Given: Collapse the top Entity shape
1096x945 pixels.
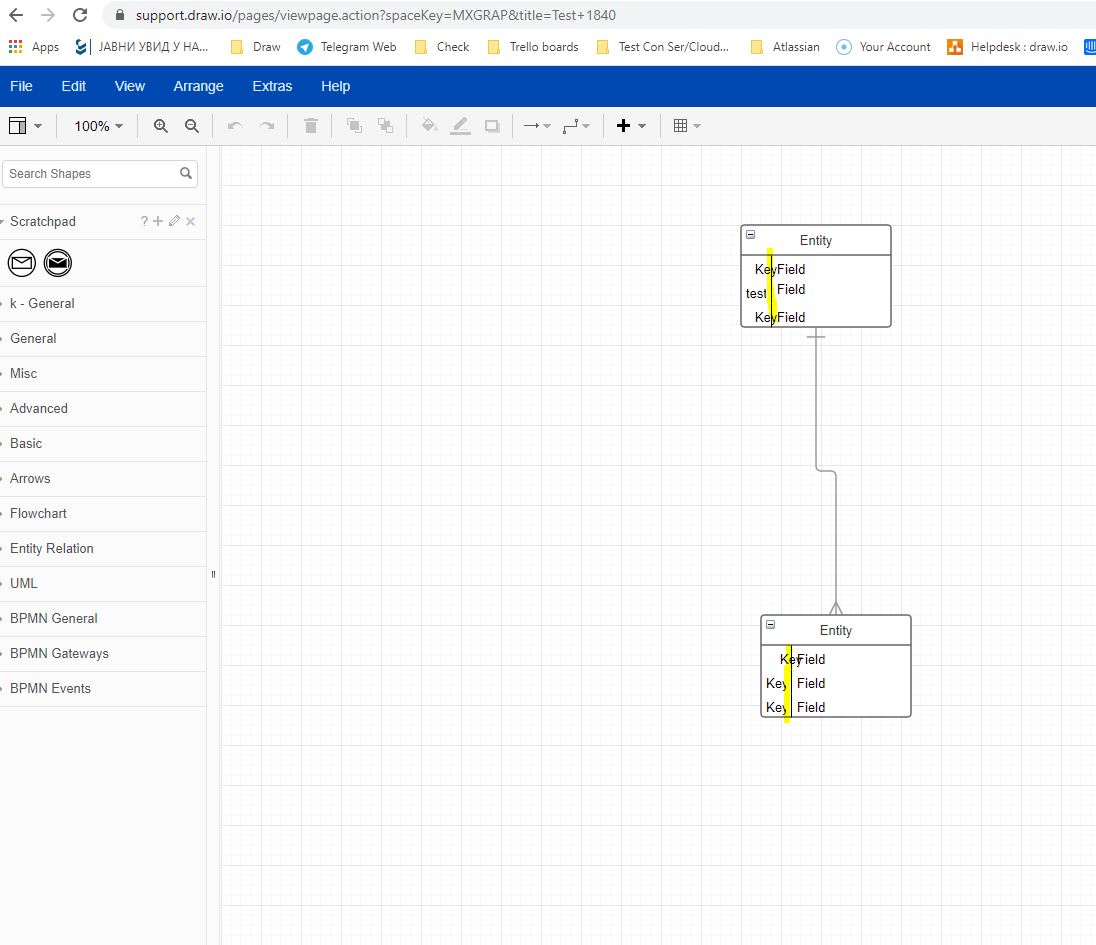Looking at the screenshot, I should (x=750, y=232).
